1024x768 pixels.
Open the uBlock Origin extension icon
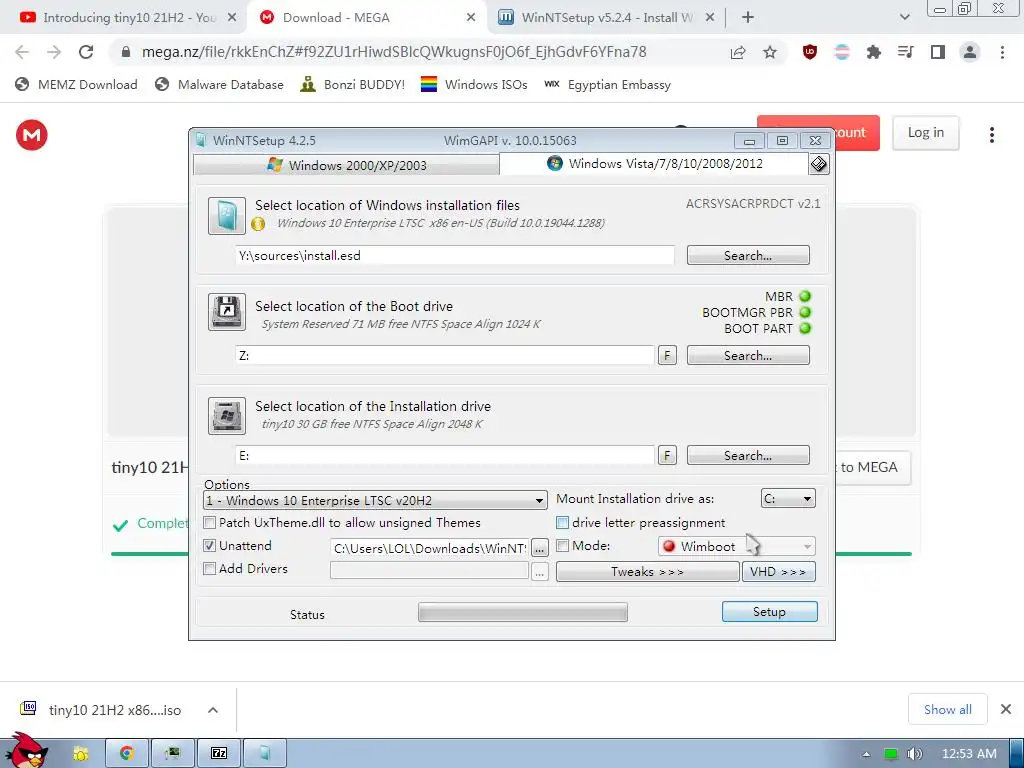pyautogui.click(x=810, y=52)
